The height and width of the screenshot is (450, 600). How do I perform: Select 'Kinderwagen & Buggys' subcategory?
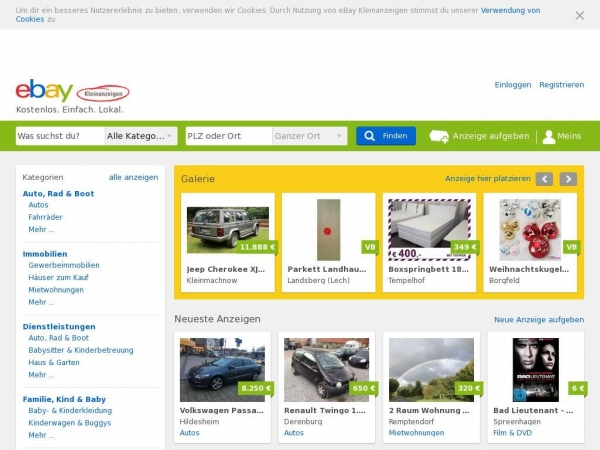70,423
